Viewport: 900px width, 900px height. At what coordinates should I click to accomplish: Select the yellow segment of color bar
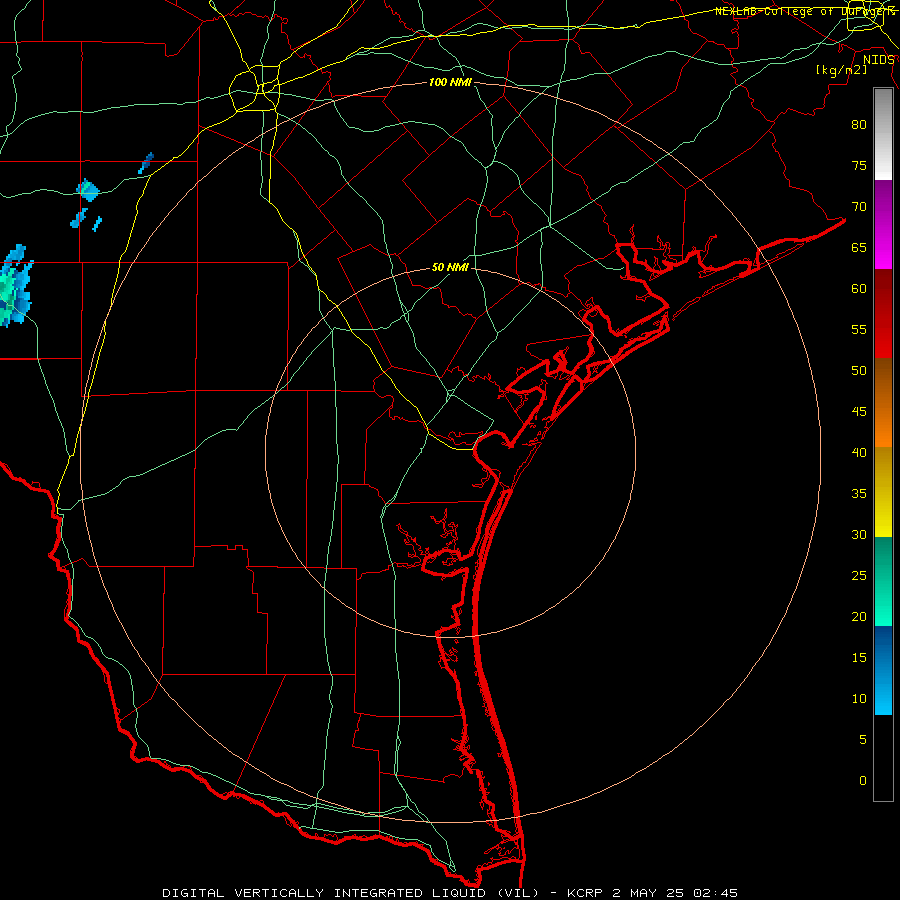(883, 492)
